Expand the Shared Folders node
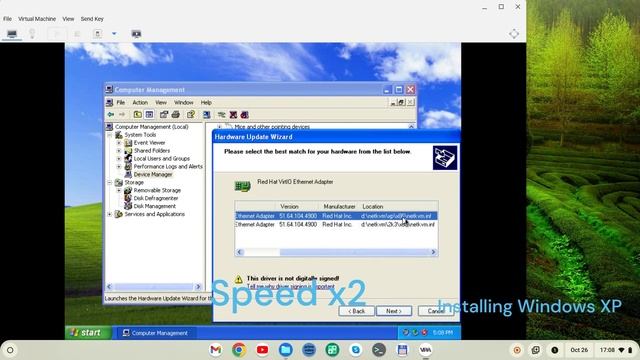Image resolution: width=640 pixels, height=360 pixels. pos(119,151)
